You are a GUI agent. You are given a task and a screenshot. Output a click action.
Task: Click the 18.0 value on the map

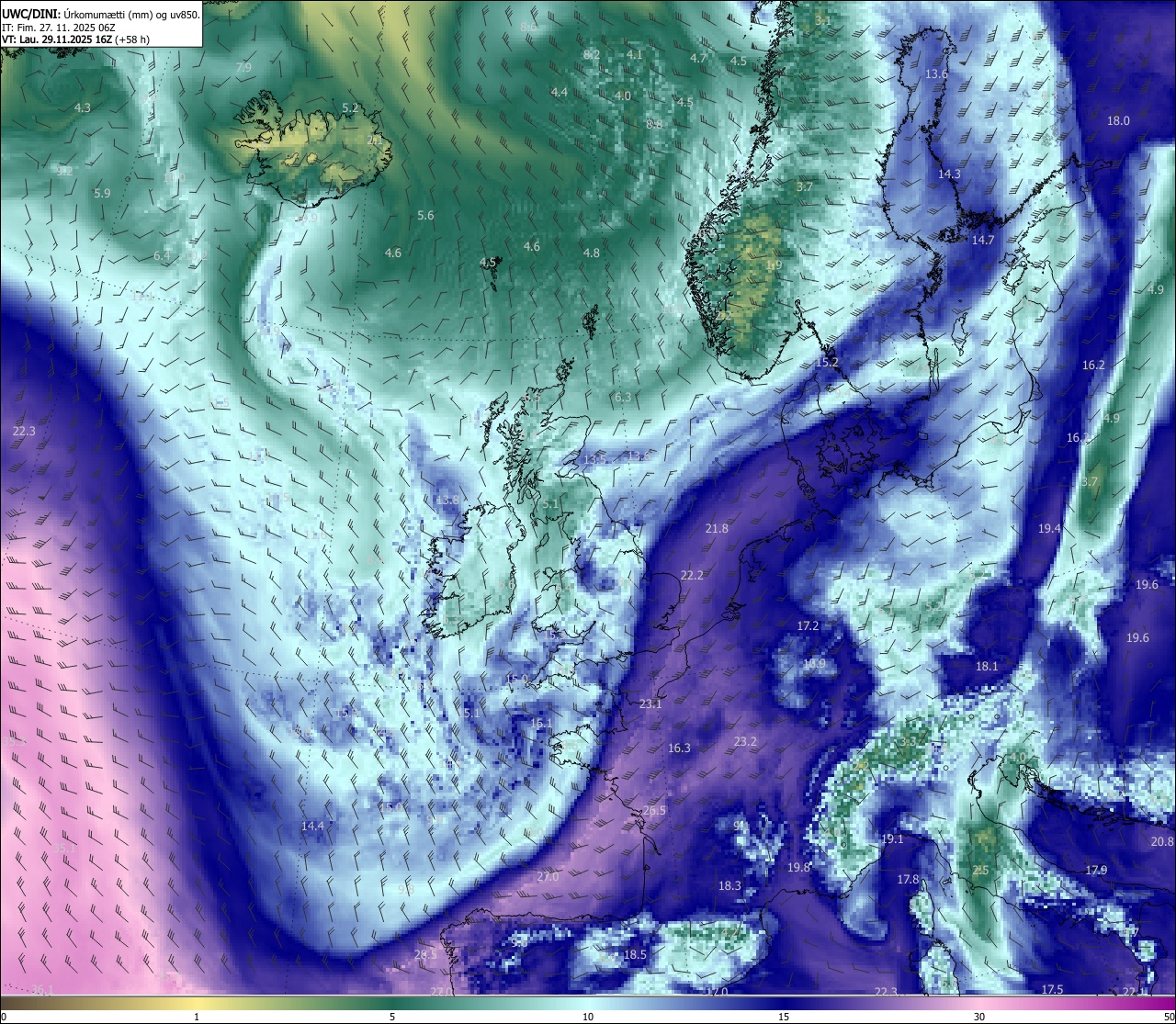pyautogui.click(x=1118, y=121)
